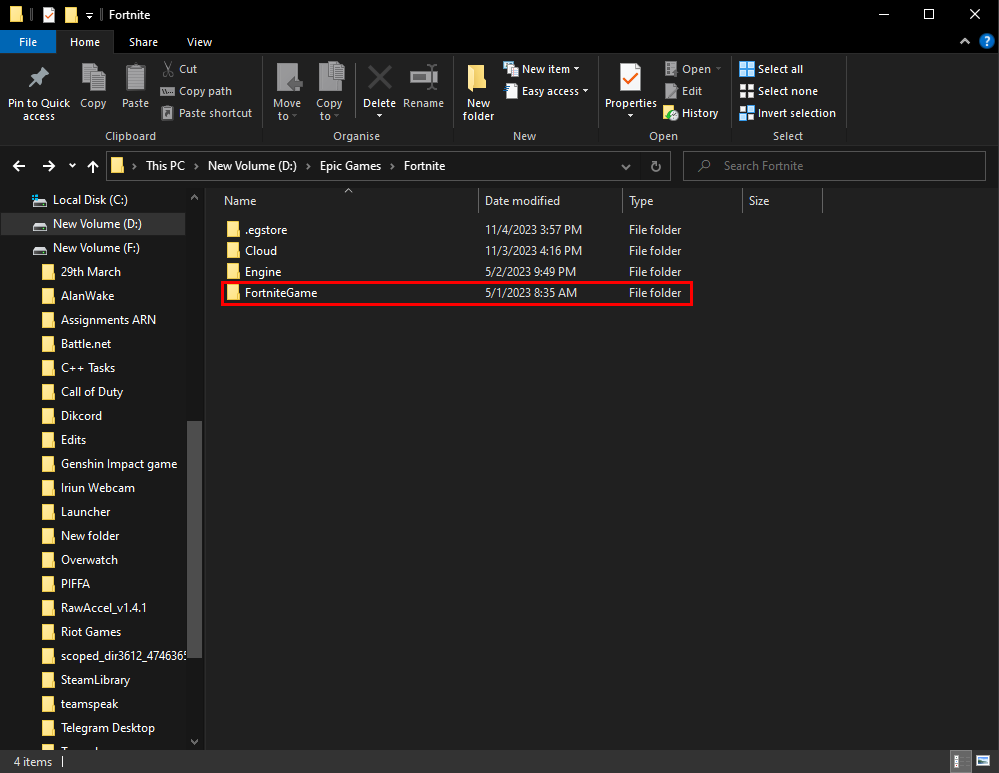Click the Fortnite breadcrumb segment
Image resolution: width=999 pixels, height=773 pixels.
424,166
